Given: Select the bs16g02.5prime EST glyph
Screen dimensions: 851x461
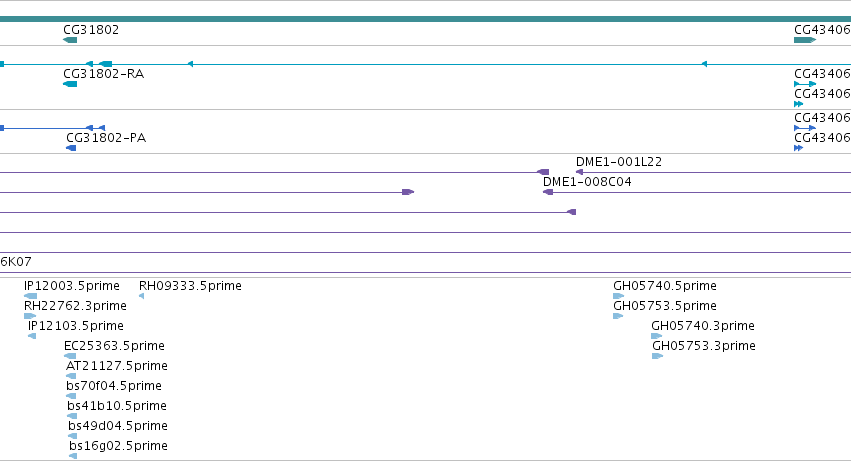Looking at the screenshot, I should tap(73, 456).
